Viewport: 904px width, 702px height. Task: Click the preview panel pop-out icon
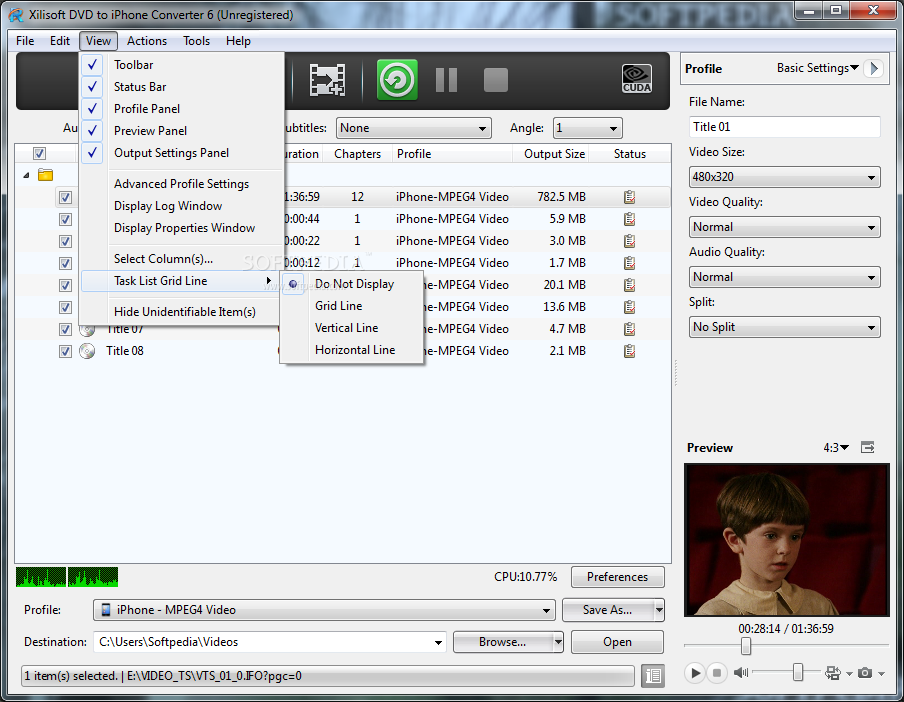868,447
